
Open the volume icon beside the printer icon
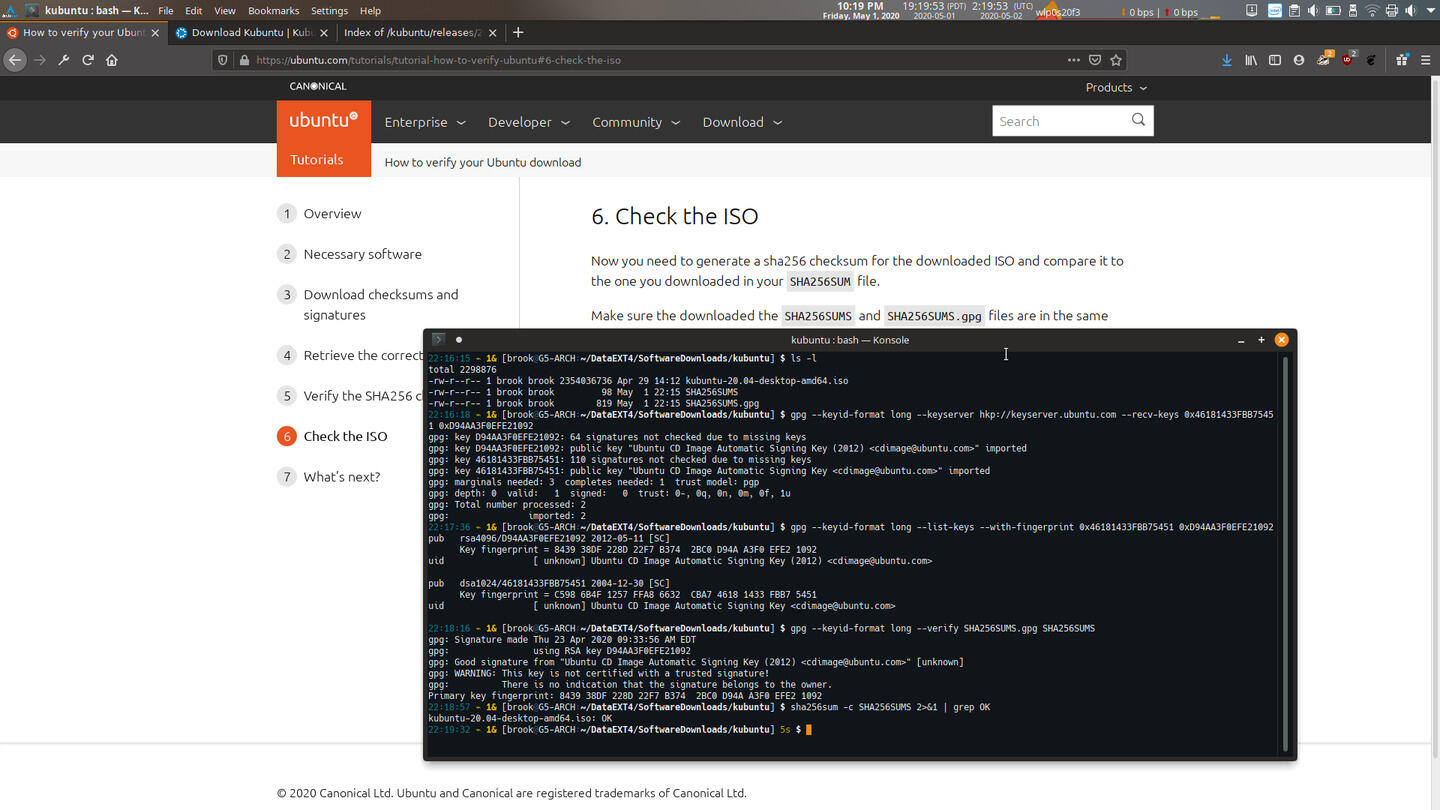pos(1411,11)
